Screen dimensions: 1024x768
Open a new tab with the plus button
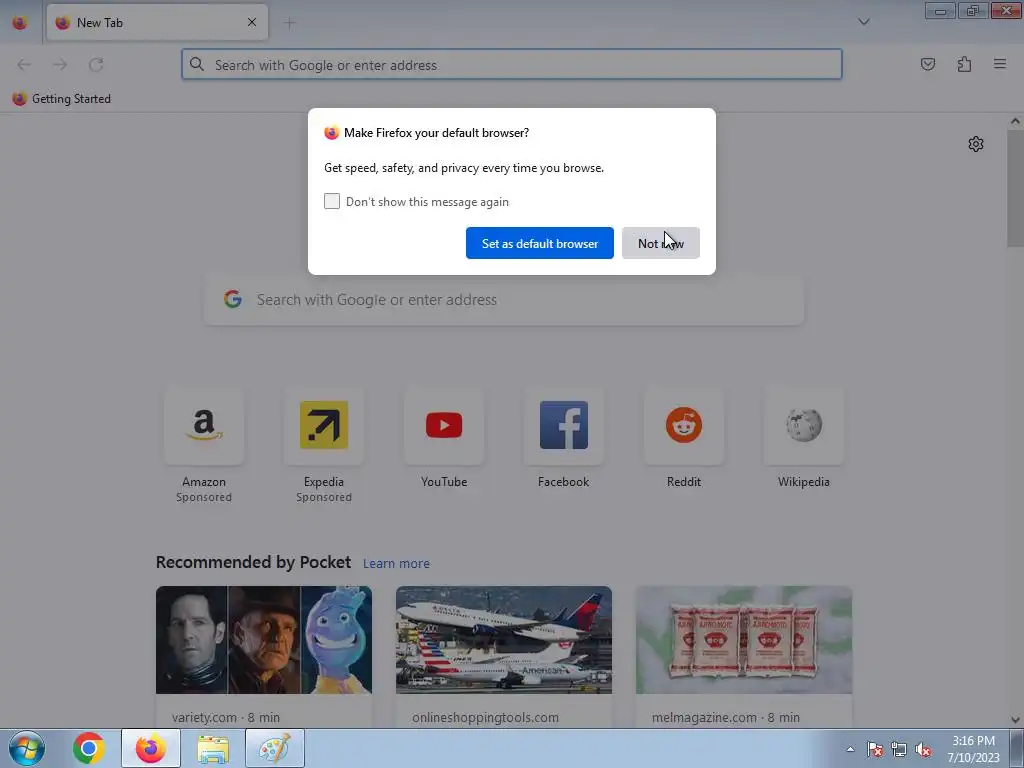click(289, 23)
